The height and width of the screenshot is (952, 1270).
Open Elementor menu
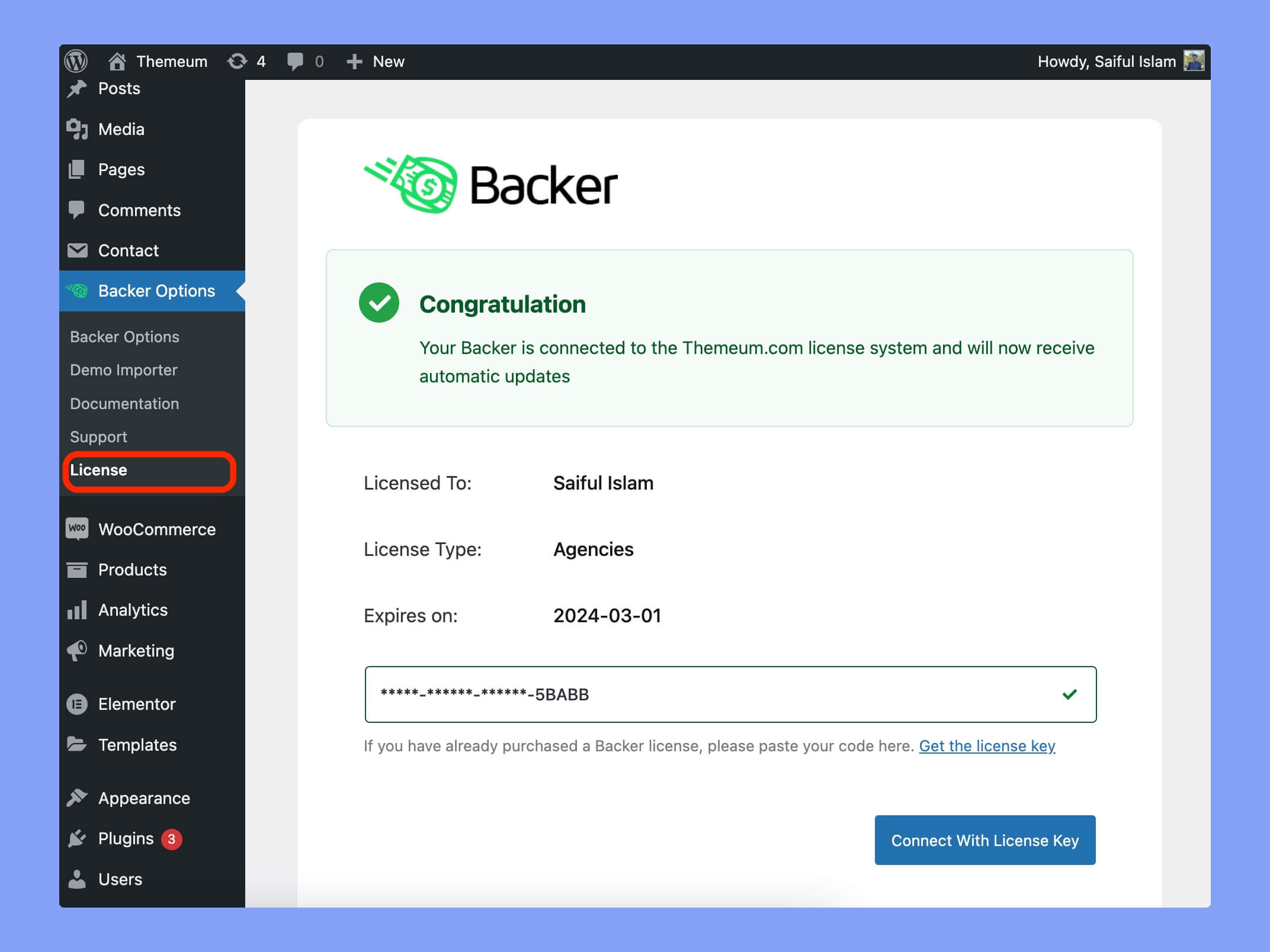[x=152, y=704]
